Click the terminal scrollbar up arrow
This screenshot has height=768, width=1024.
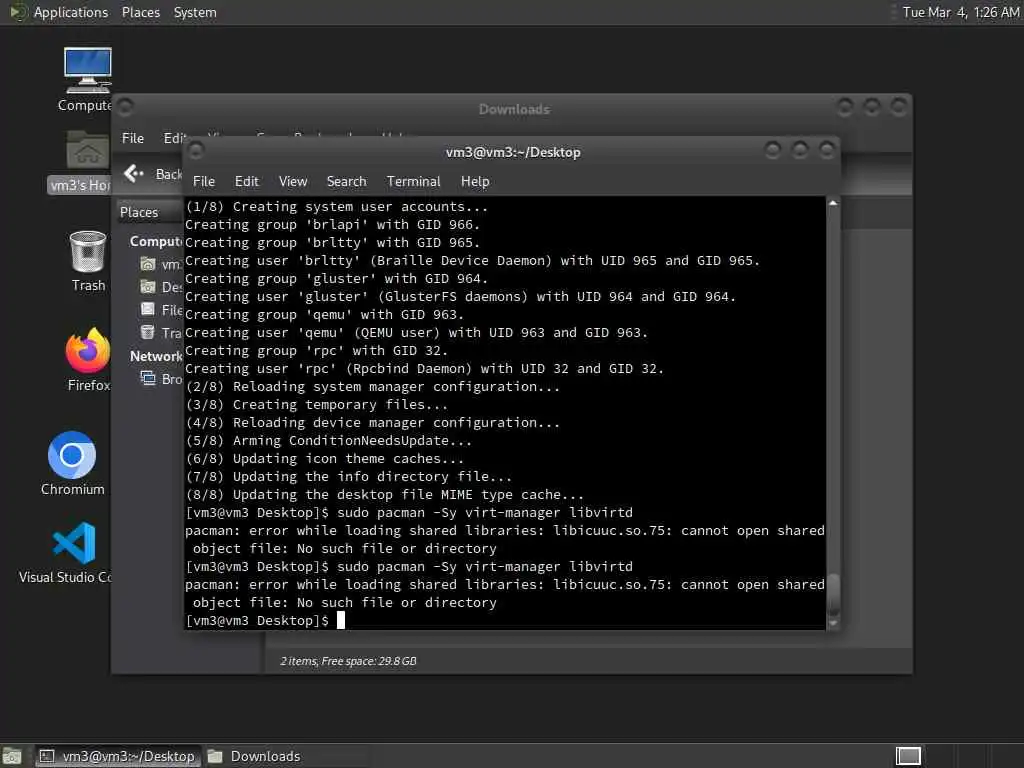[x=833, y=203]
